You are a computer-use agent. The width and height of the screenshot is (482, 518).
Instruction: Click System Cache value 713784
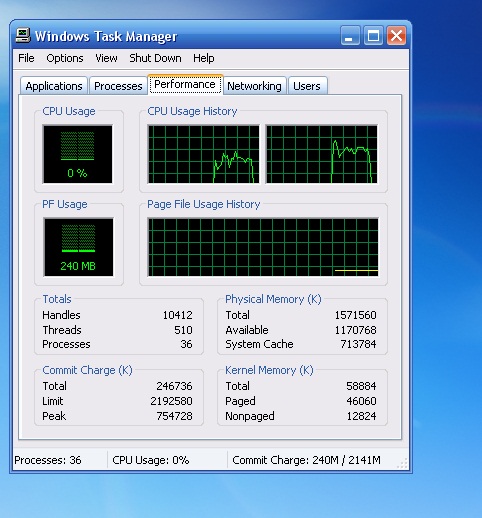(358, 344)
